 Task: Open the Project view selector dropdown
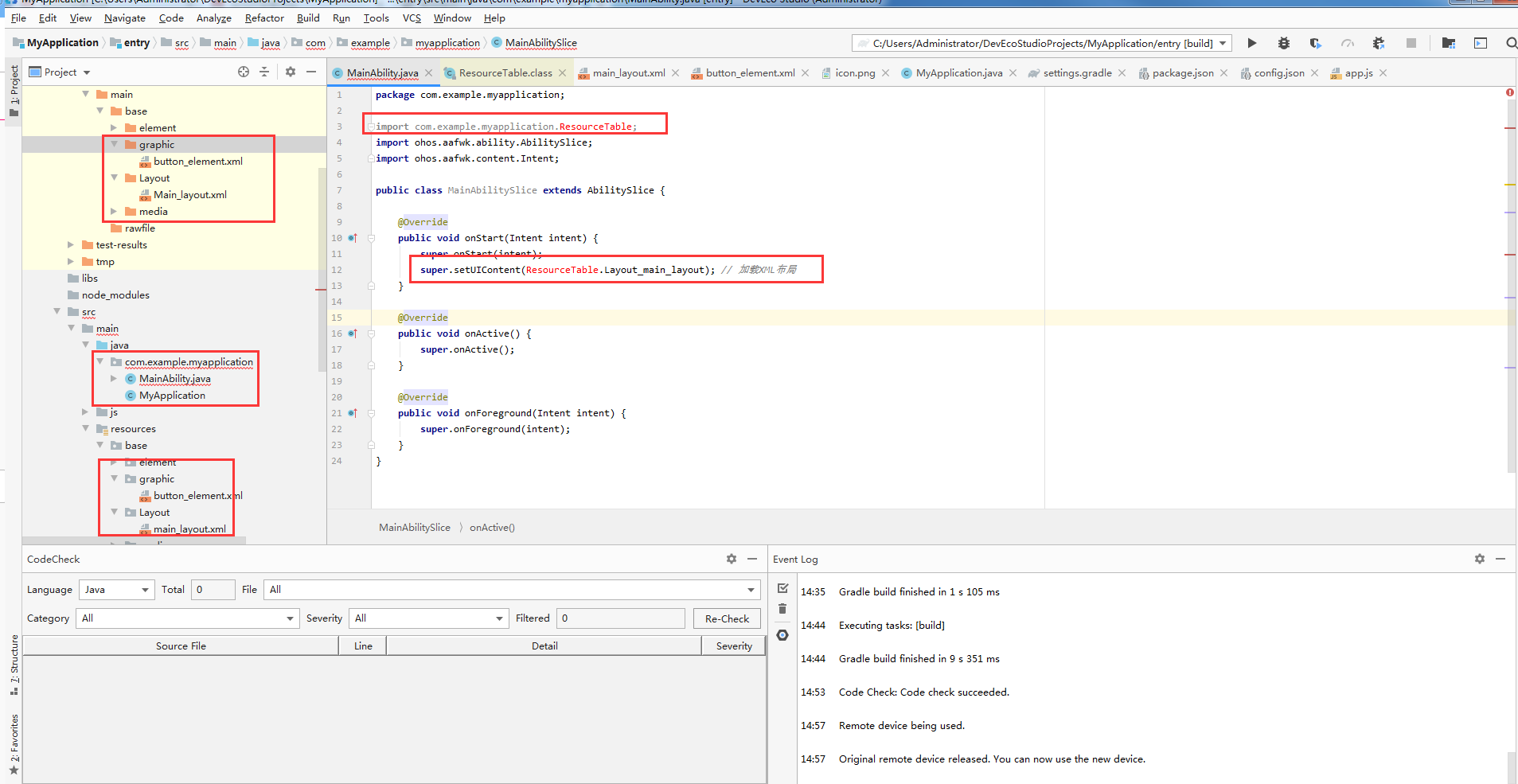(x=60, y=72)
